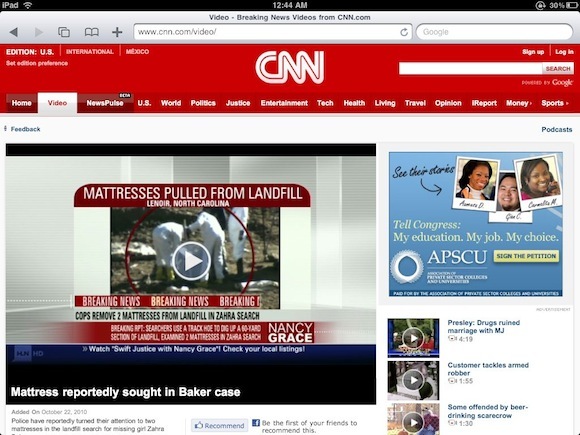Reload the page with the refresh icon
Screen dimensions: 580x435
click(x=404, y=32)
